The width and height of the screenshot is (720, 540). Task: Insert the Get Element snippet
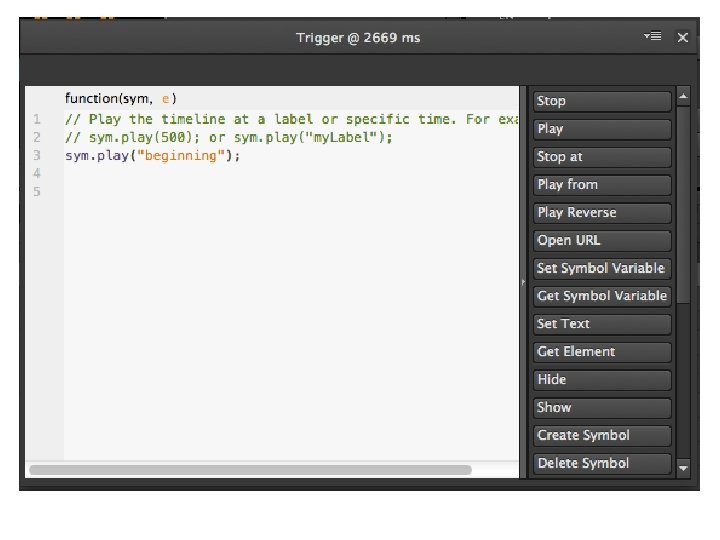point(602,352)
